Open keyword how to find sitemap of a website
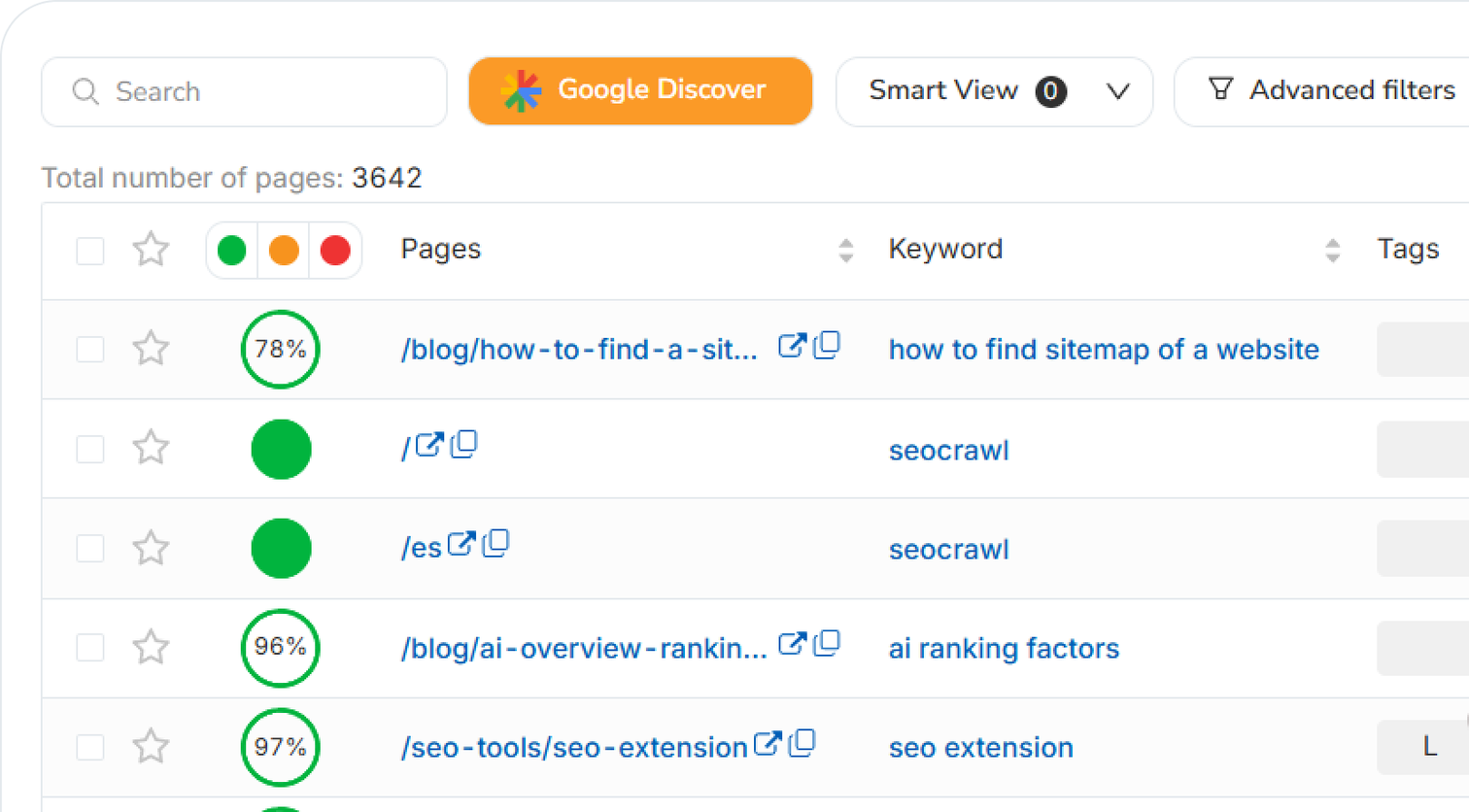The width and height of the screenshot is (1469, 812). click(x=1104, y=350)
